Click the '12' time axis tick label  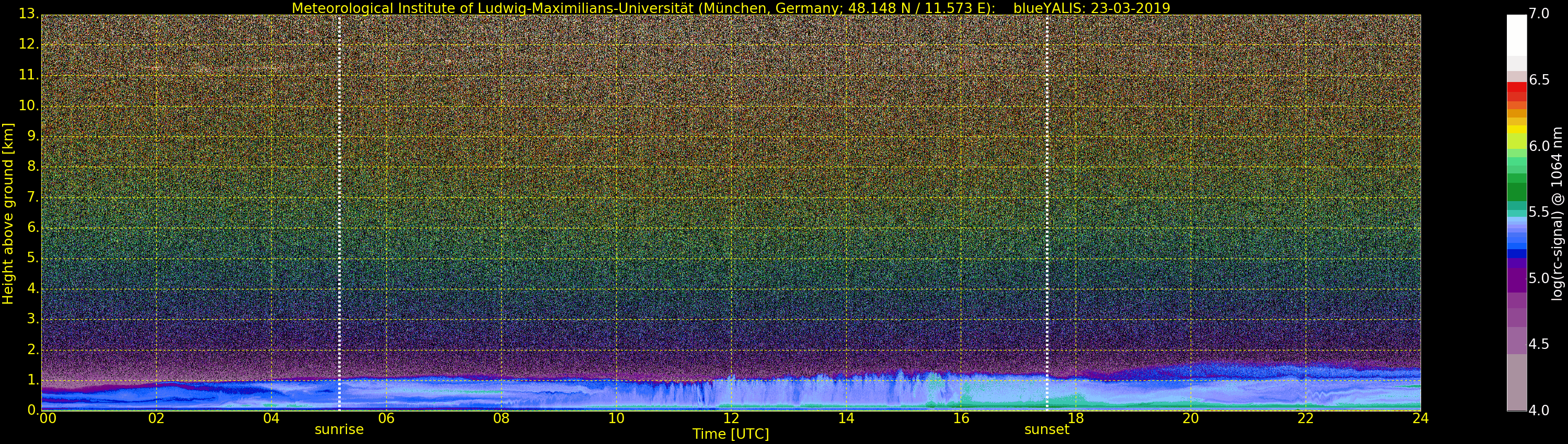click(731, 418)
